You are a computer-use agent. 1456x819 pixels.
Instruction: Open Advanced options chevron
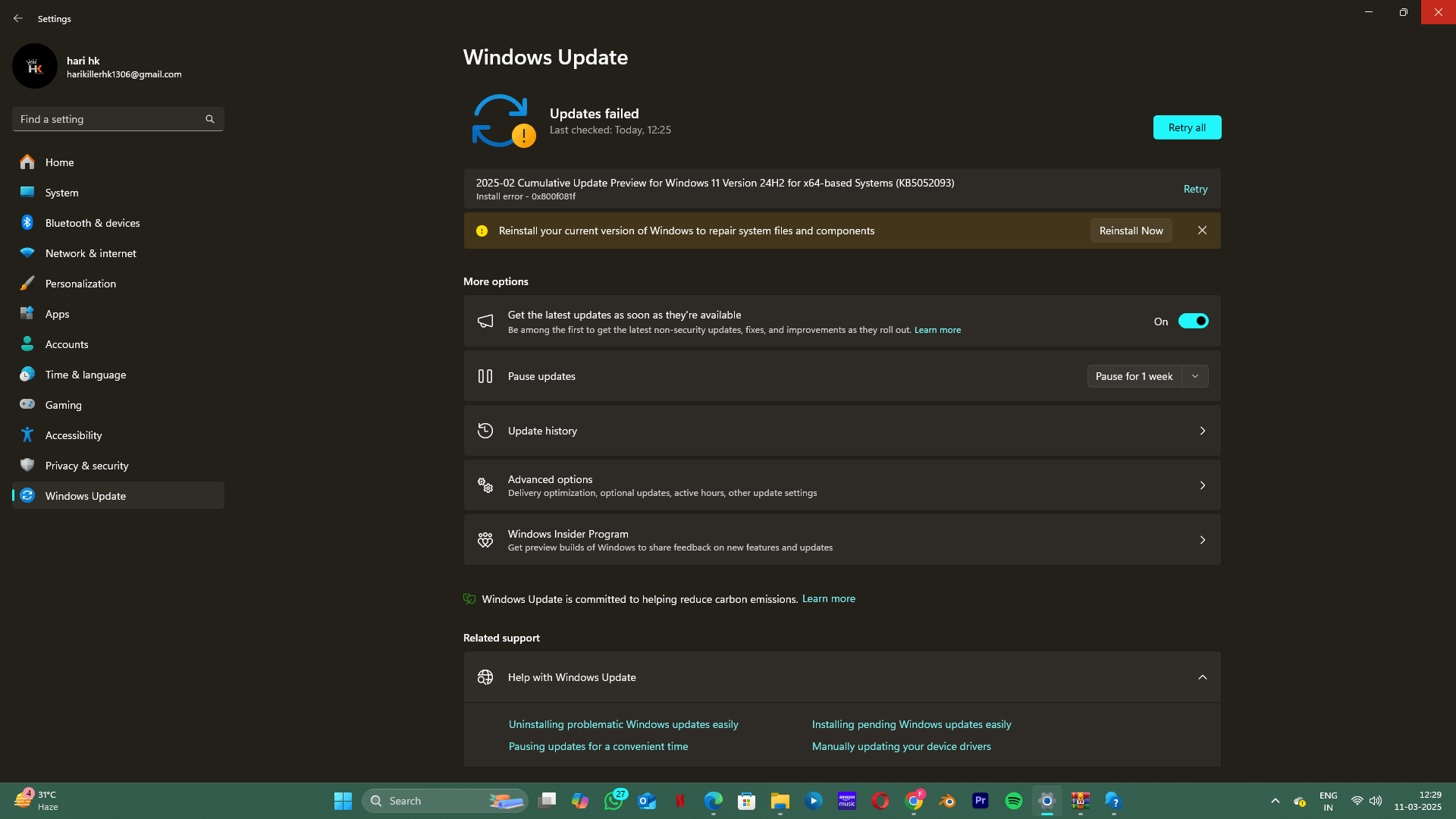(x=1202, y=485)
